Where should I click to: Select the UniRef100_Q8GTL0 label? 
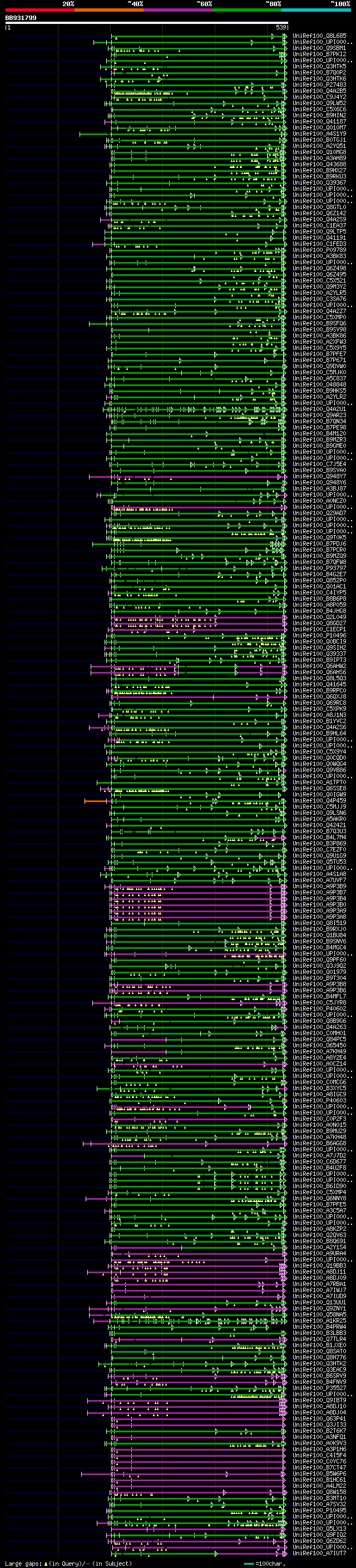coord(319,207)
